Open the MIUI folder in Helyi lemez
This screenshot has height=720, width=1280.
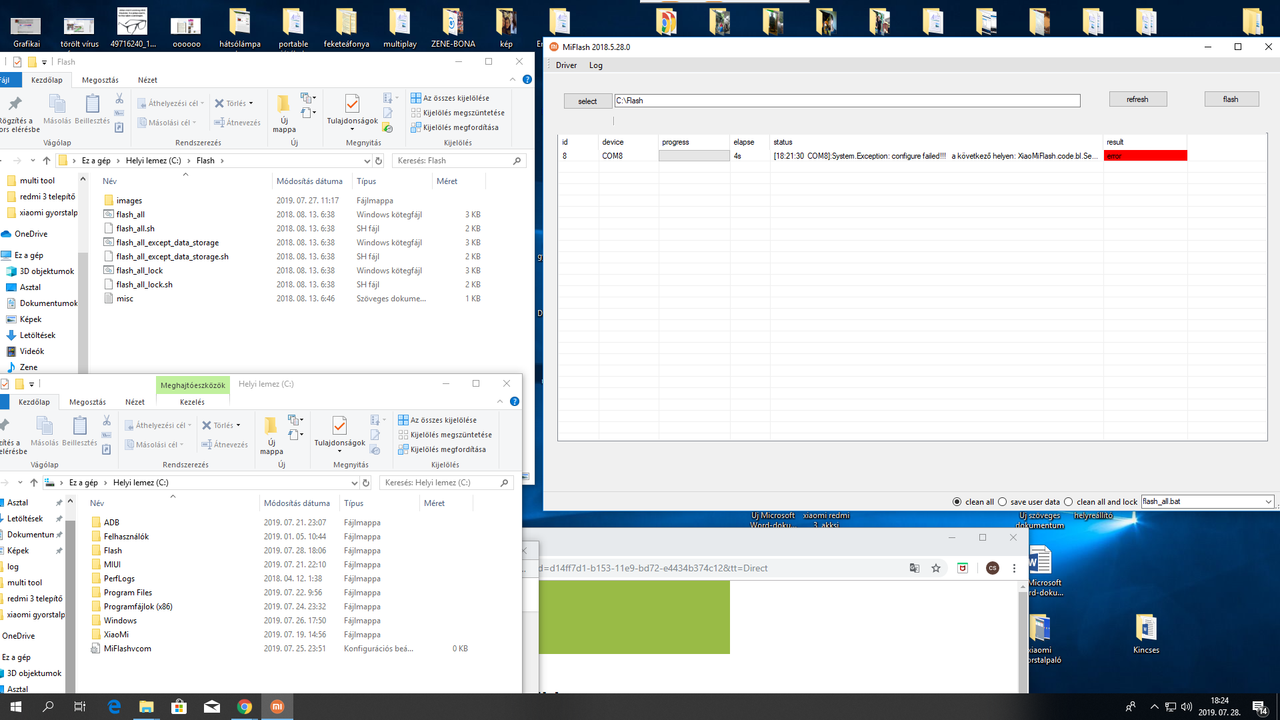coord(112,565)
